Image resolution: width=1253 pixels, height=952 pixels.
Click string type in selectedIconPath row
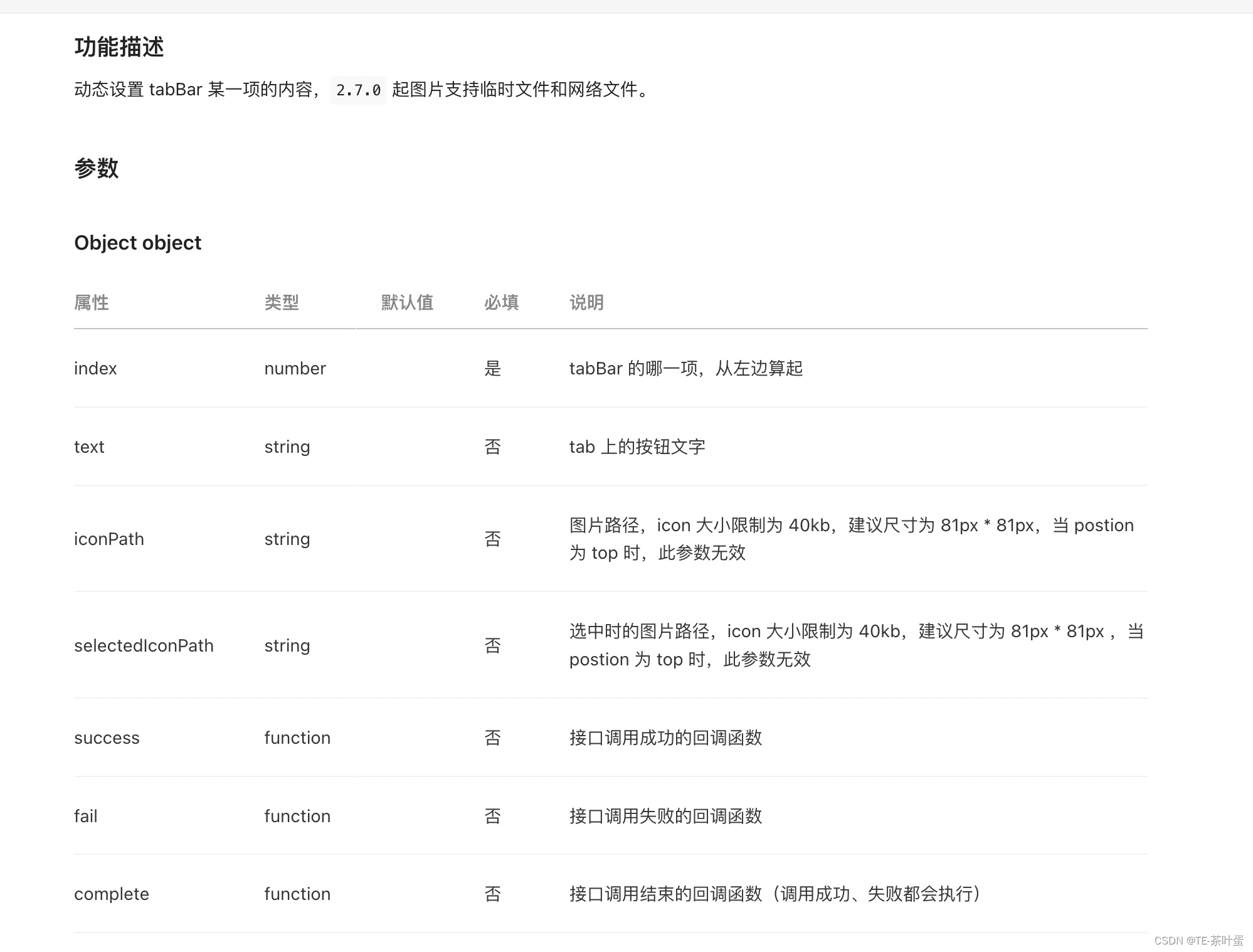pyautogui.click(x=287, y=645)
